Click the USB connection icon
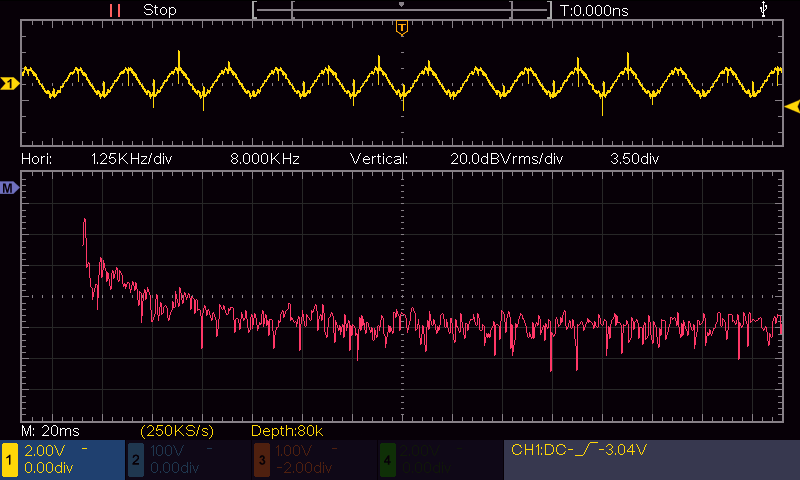The height and width of the screenshot is (480, 800). click(765, 9)
